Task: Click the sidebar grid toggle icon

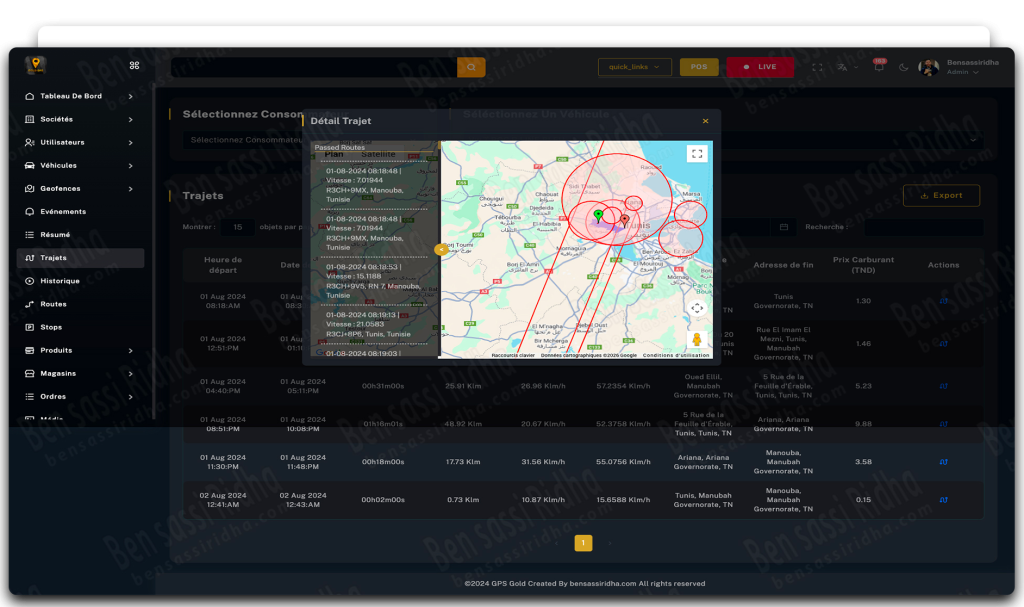Action: click(x=134, y=66)
